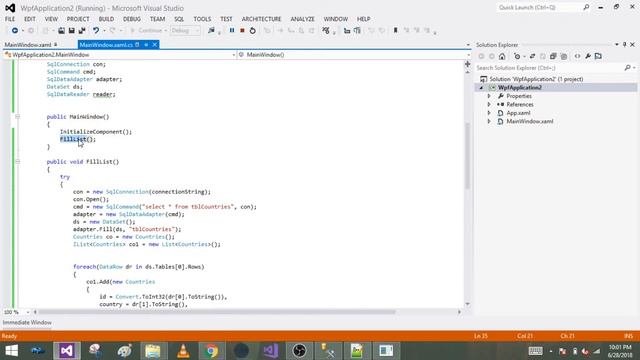Click the FillList() call in constructor
The height and width of the screenshot is (360, 640).
(78, 139)
